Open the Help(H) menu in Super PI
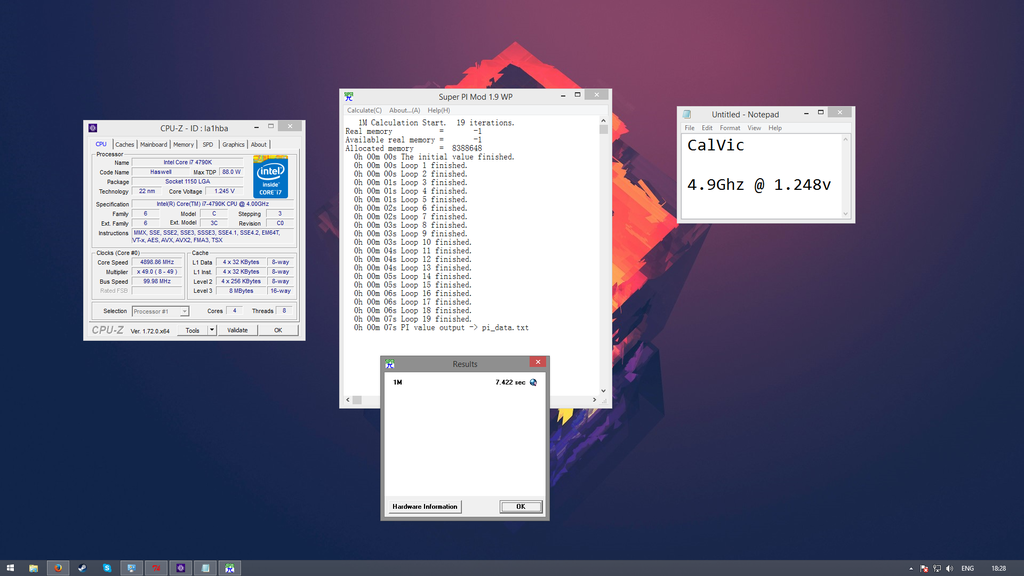This screenshot has height=576, width=1024. tap(439, 110)
